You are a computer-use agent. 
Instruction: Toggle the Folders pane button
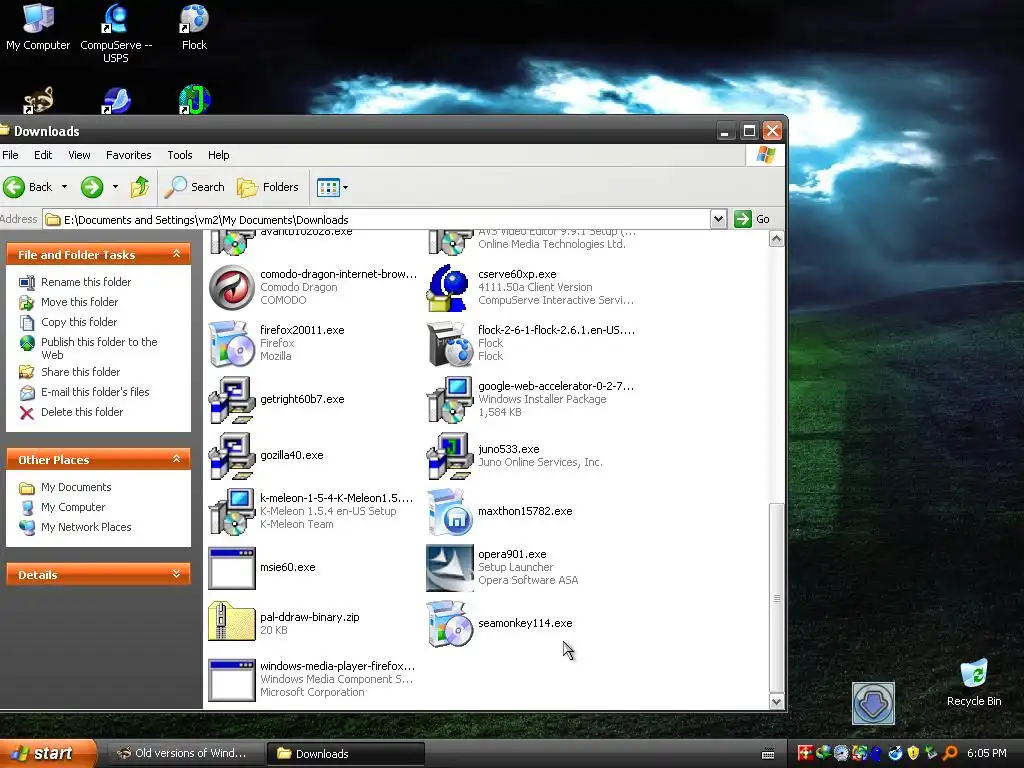click(x=268, y=187)
